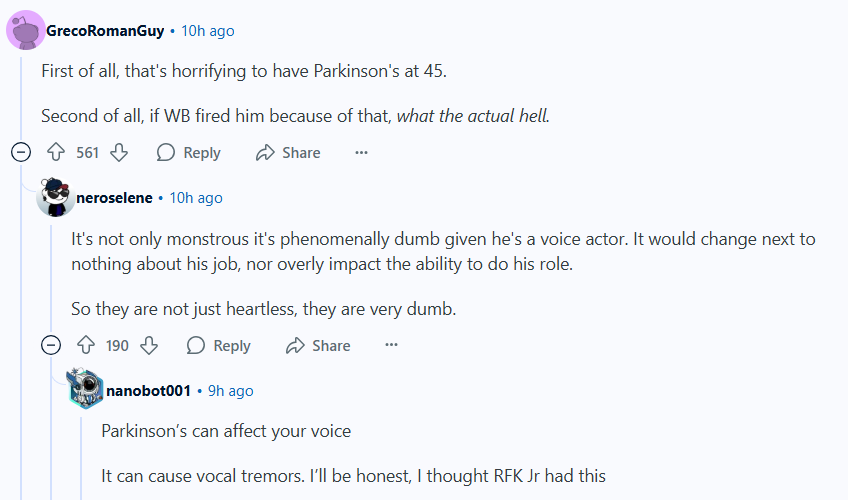Click neroselene's avatar image
This screenshot has height=500, width=848.
55,198
